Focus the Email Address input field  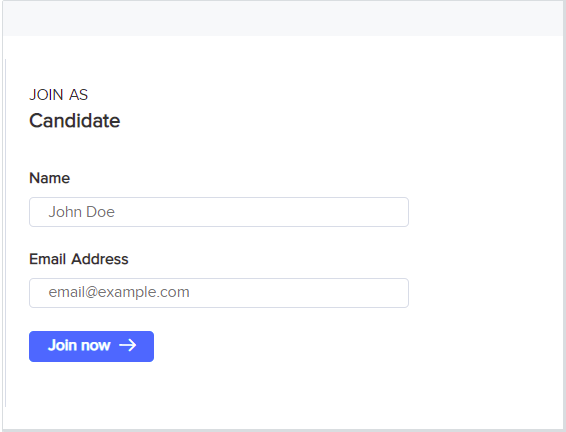point(219,293)
